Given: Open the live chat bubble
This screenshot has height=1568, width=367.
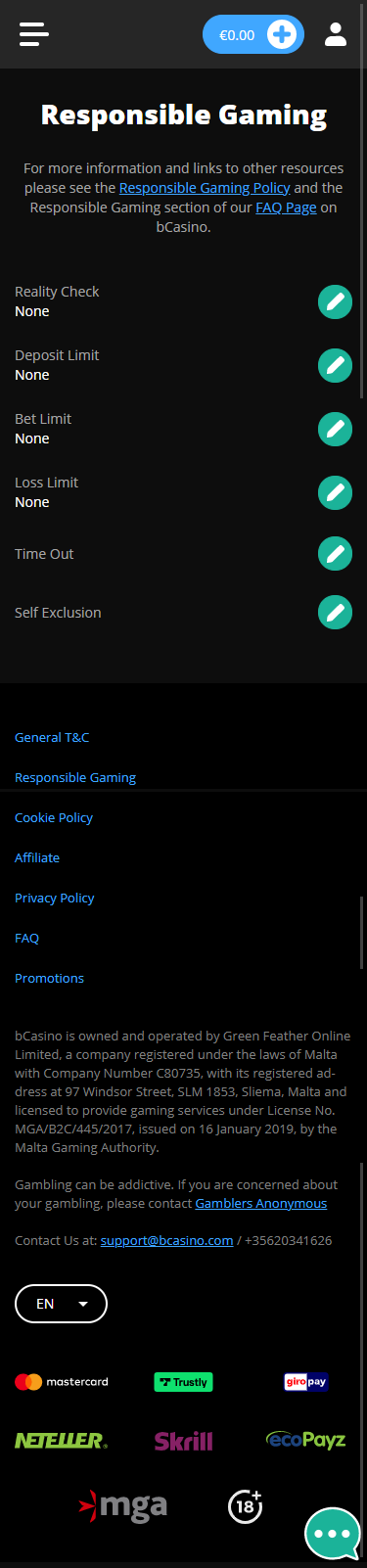Looking at the screenshot, I should click(333, 1534).
